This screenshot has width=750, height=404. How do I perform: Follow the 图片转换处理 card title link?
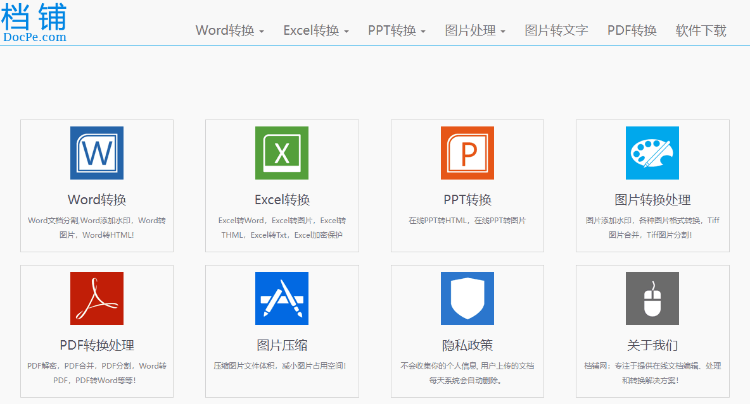click(x=652, y=199)
